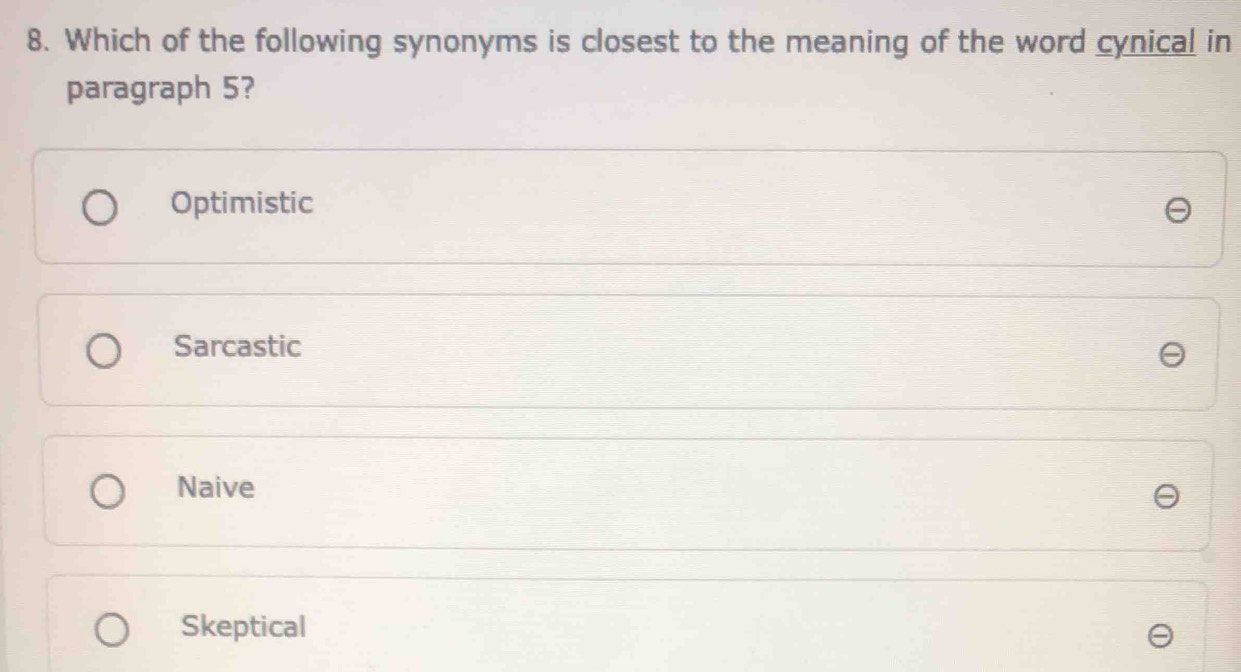Select the Naive radio button
Viewport: 1241px width, 672px height.
(x=107, y=493)
